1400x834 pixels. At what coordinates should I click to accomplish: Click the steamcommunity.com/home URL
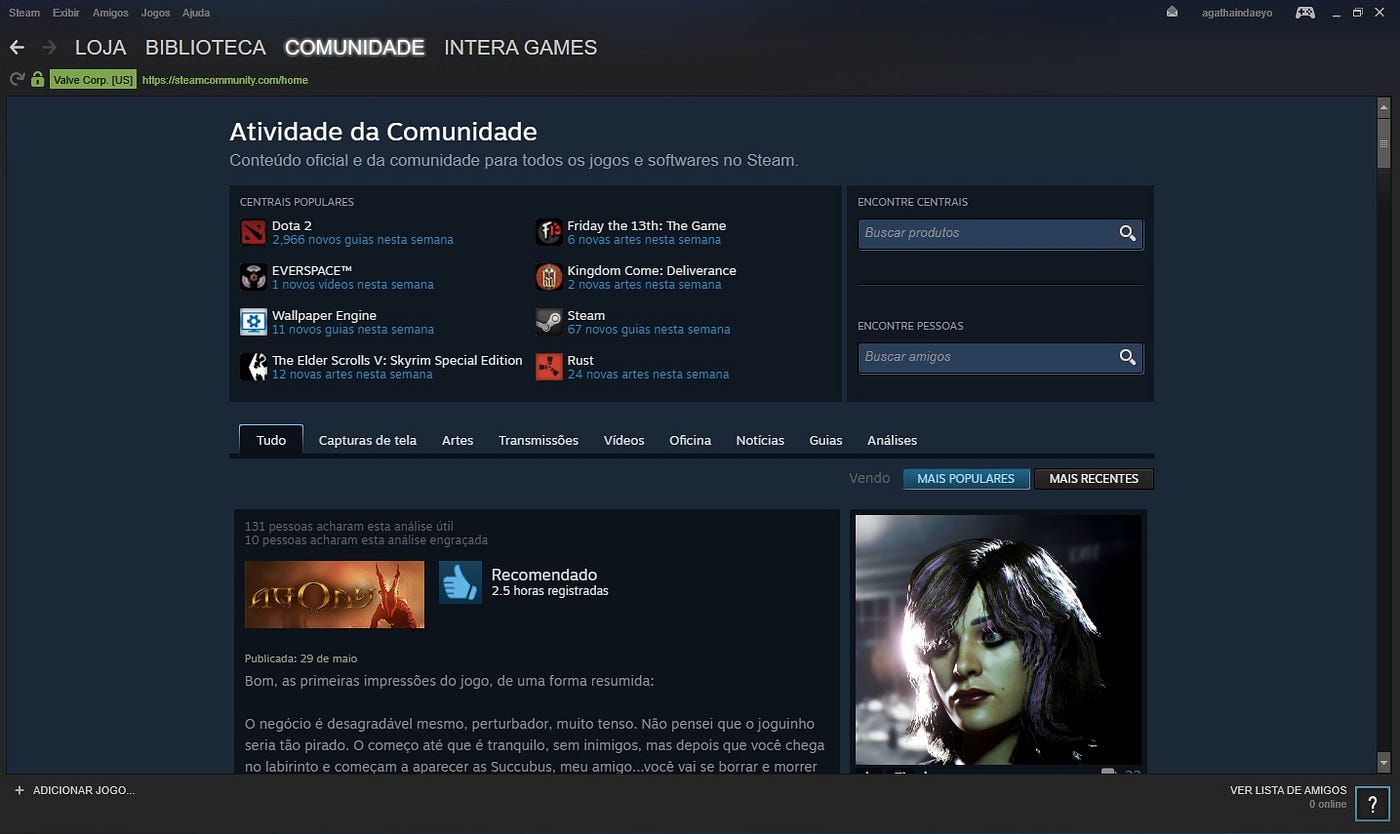point(225,80)
